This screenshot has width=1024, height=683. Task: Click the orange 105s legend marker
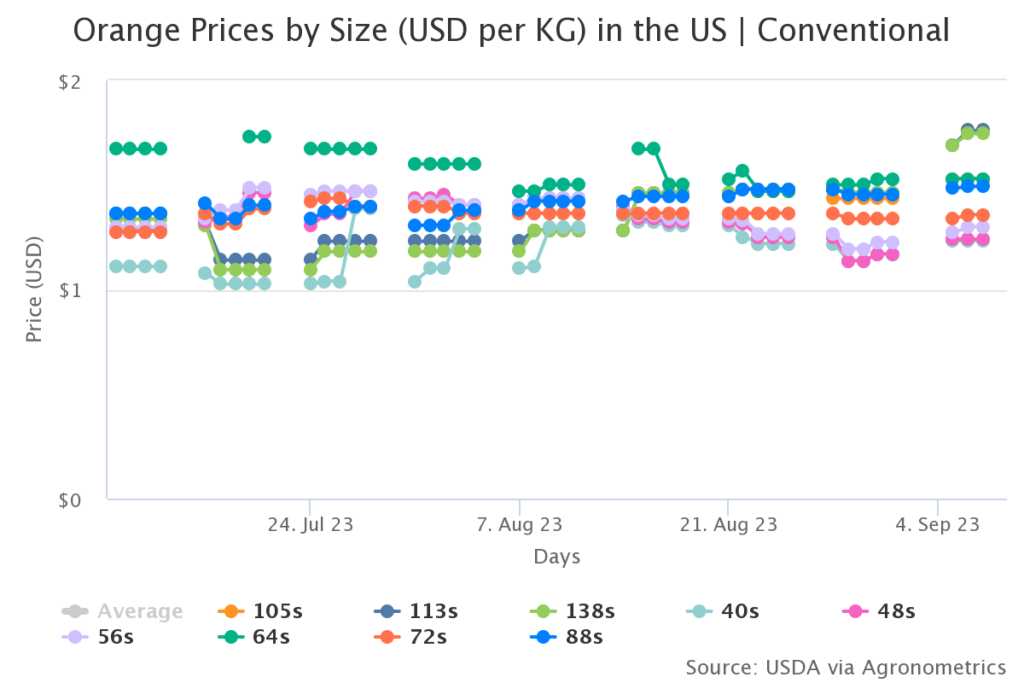229,611
